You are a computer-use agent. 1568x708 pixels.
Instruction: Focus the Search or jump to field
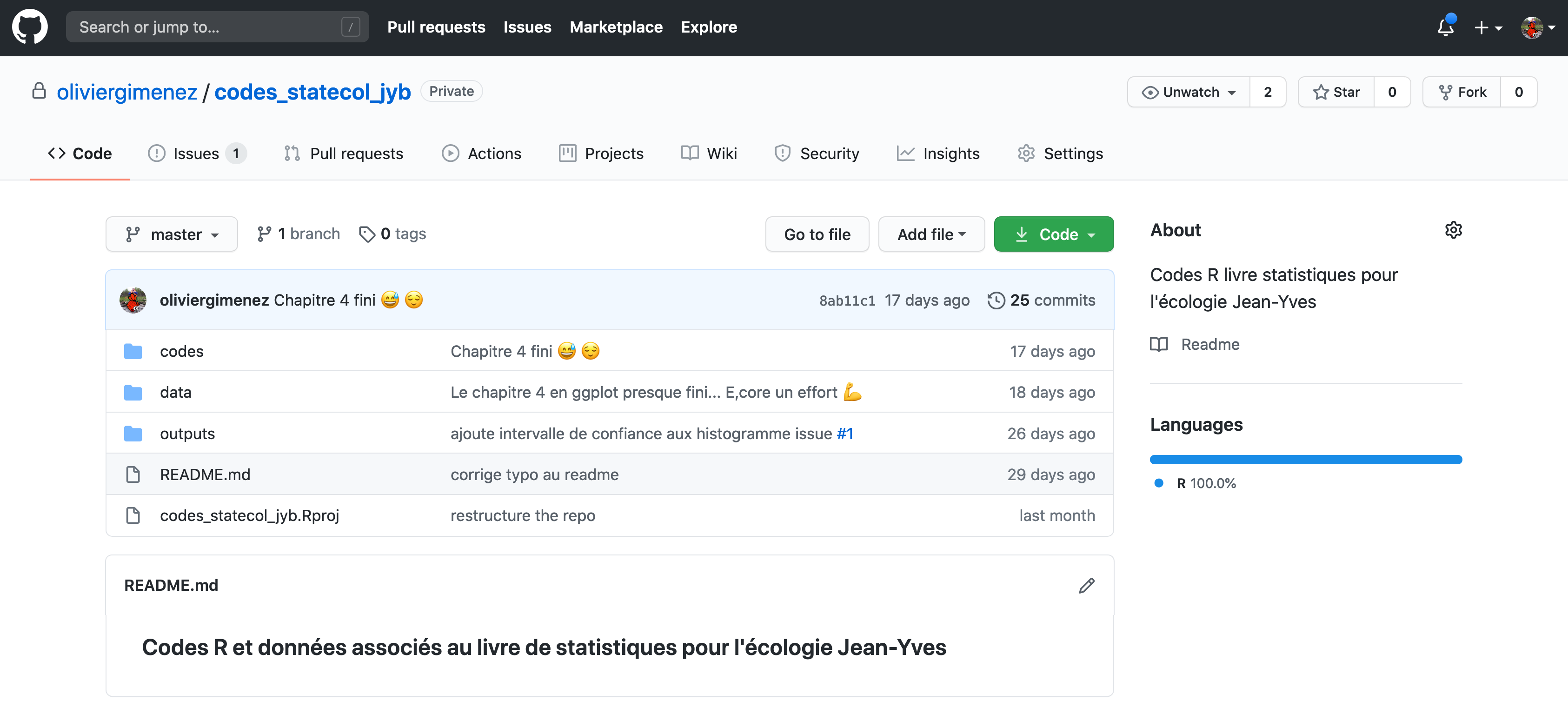tap(207, 27)
